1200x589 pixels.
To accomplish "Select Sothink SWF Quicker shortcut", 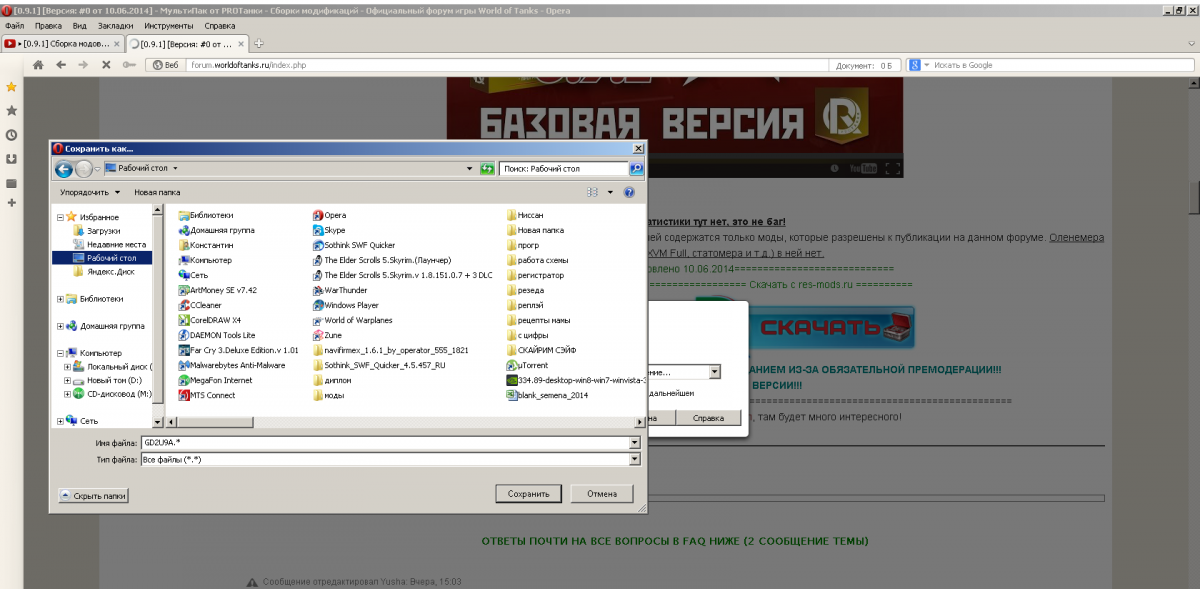I will click(354, 245).
